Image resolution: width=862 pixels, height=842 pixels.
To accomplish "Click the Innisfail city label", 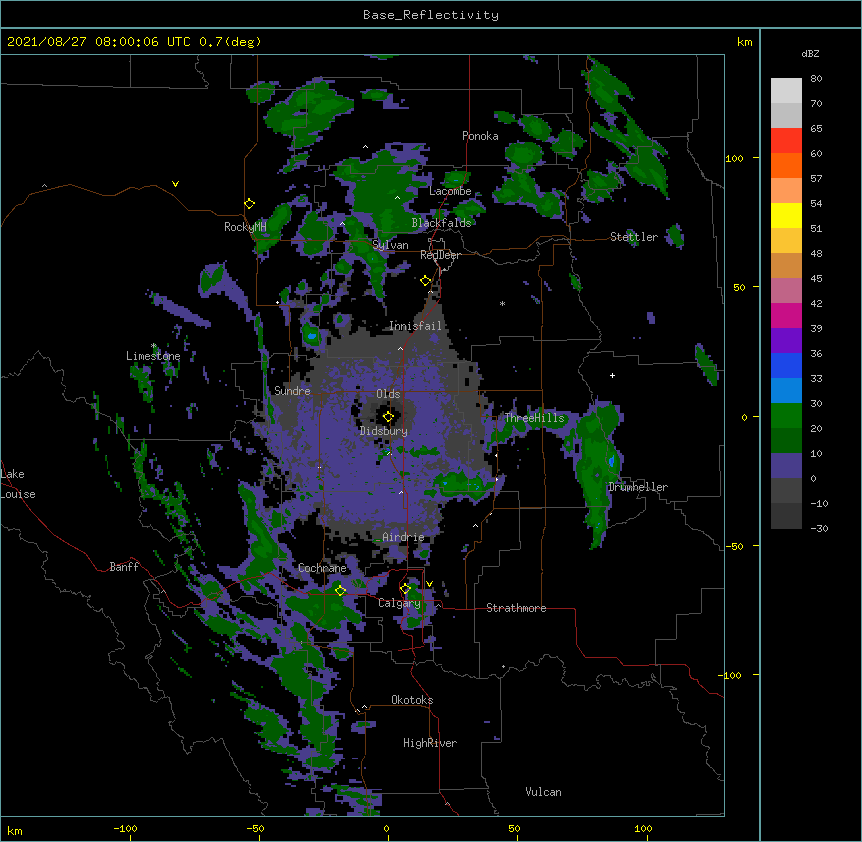I will (x=416, y=326).
